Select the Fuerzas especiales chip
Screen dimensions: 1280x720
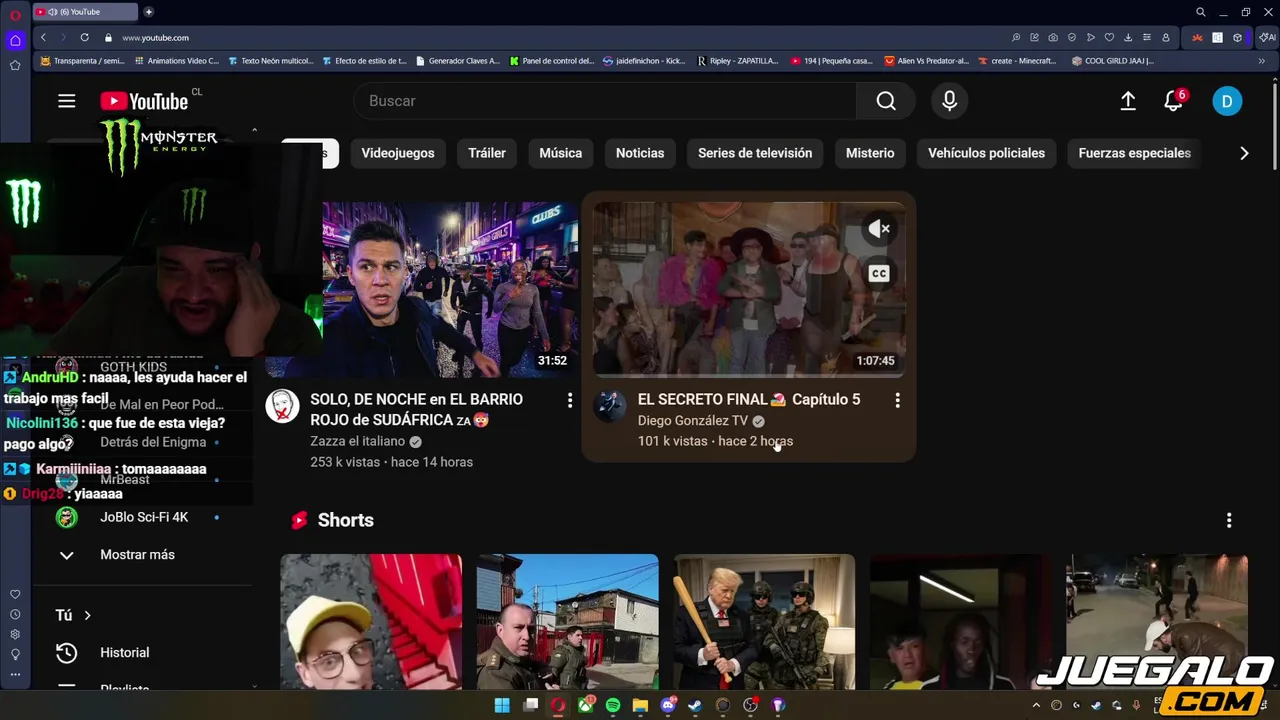coord(1134,153)
